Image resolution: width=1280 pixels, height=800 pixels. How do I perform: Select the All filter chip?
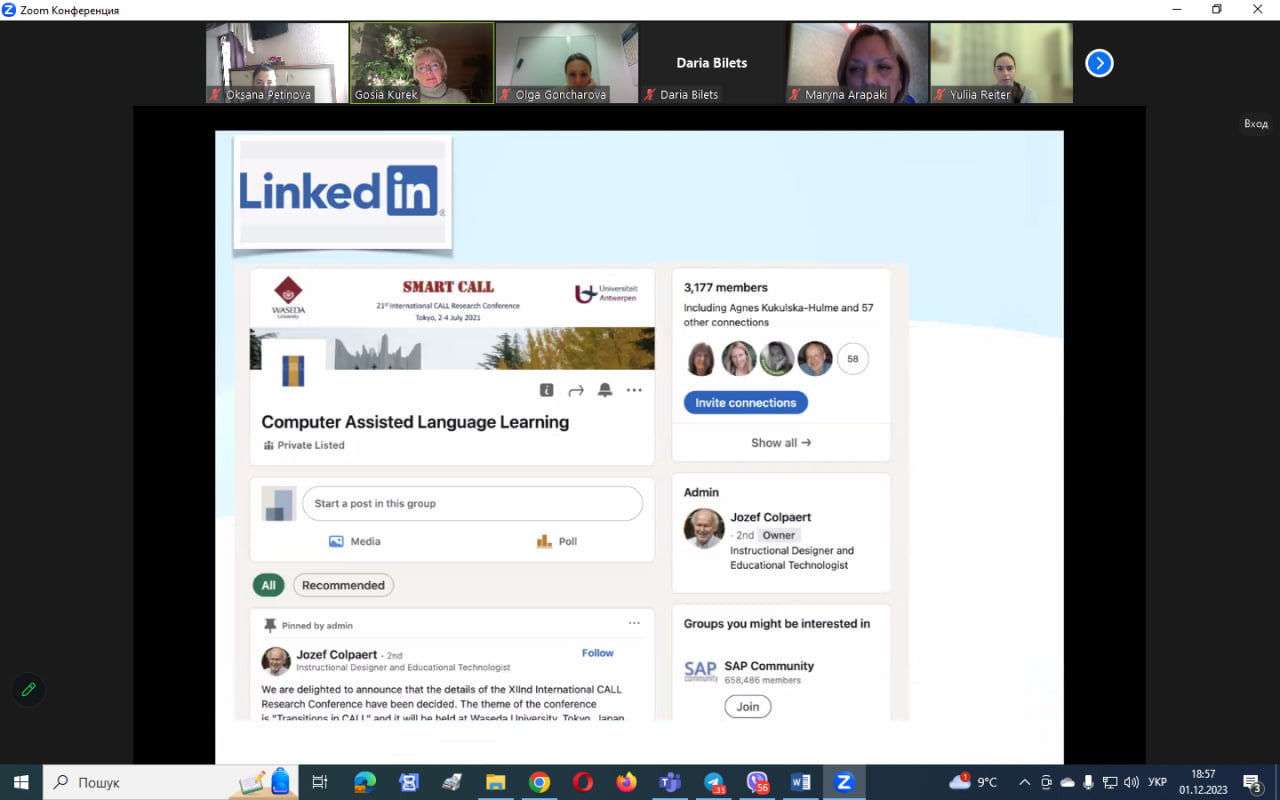268,585
